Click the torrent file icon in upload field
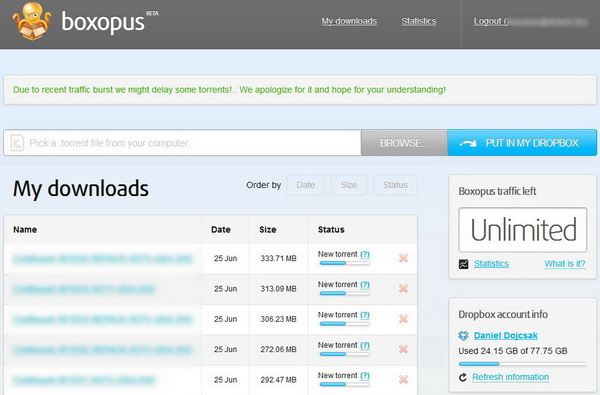Screen dimensions: 600x395 [17, 143]
